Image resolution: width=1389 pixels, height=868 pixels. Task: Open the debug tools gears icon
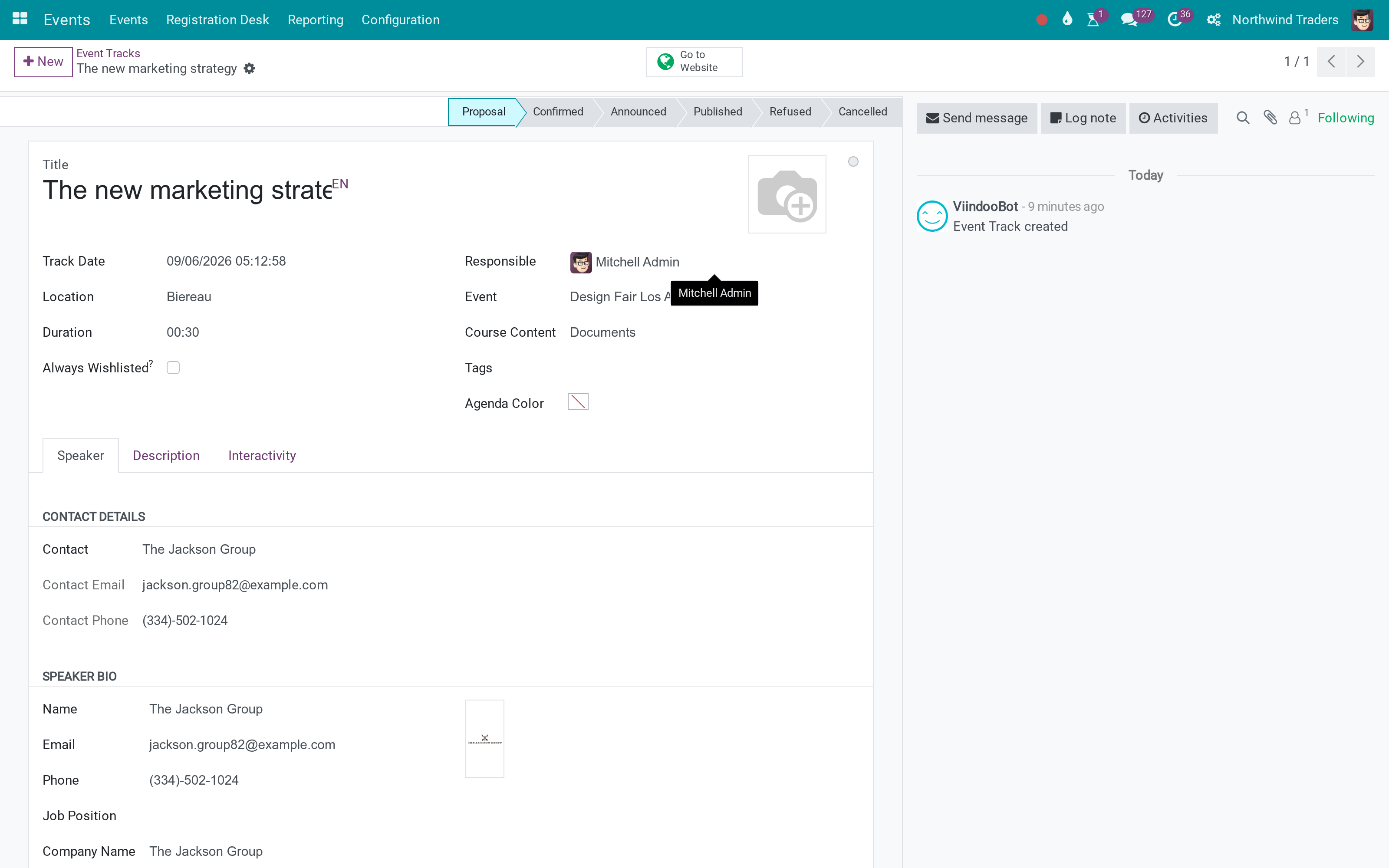click(1213, 20)
